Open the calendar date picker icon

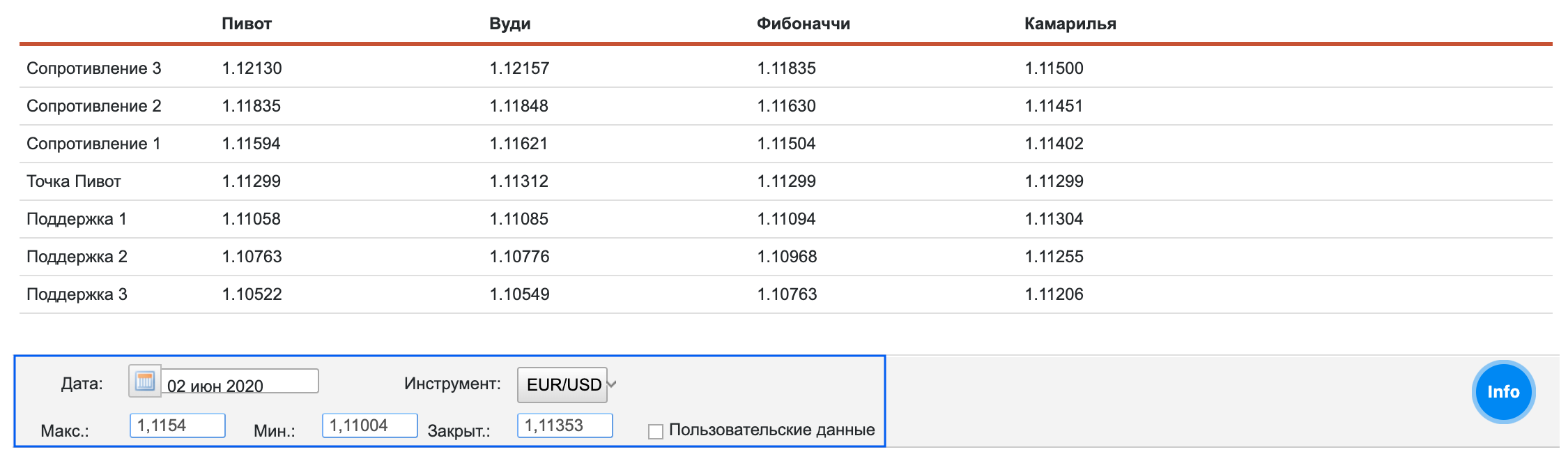[x=144, y=382]
